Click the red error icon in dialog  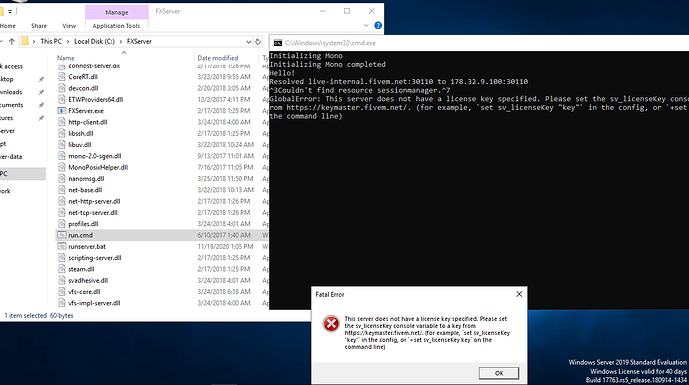(331, 324)
